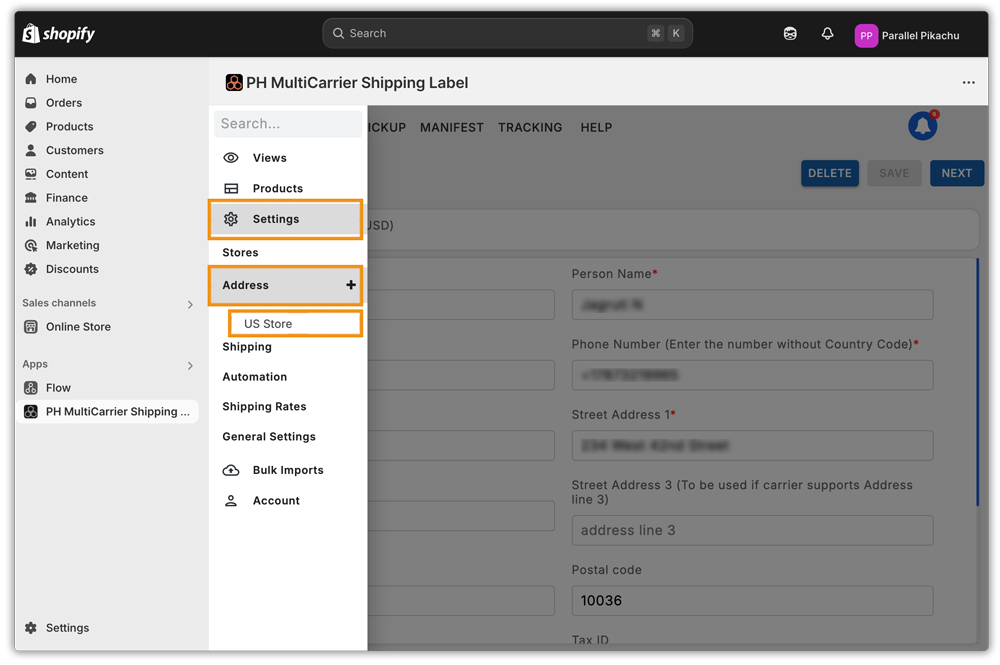Open Shopify Settings at bottom of sidebar
The image size is (1000, 665).
67,628
